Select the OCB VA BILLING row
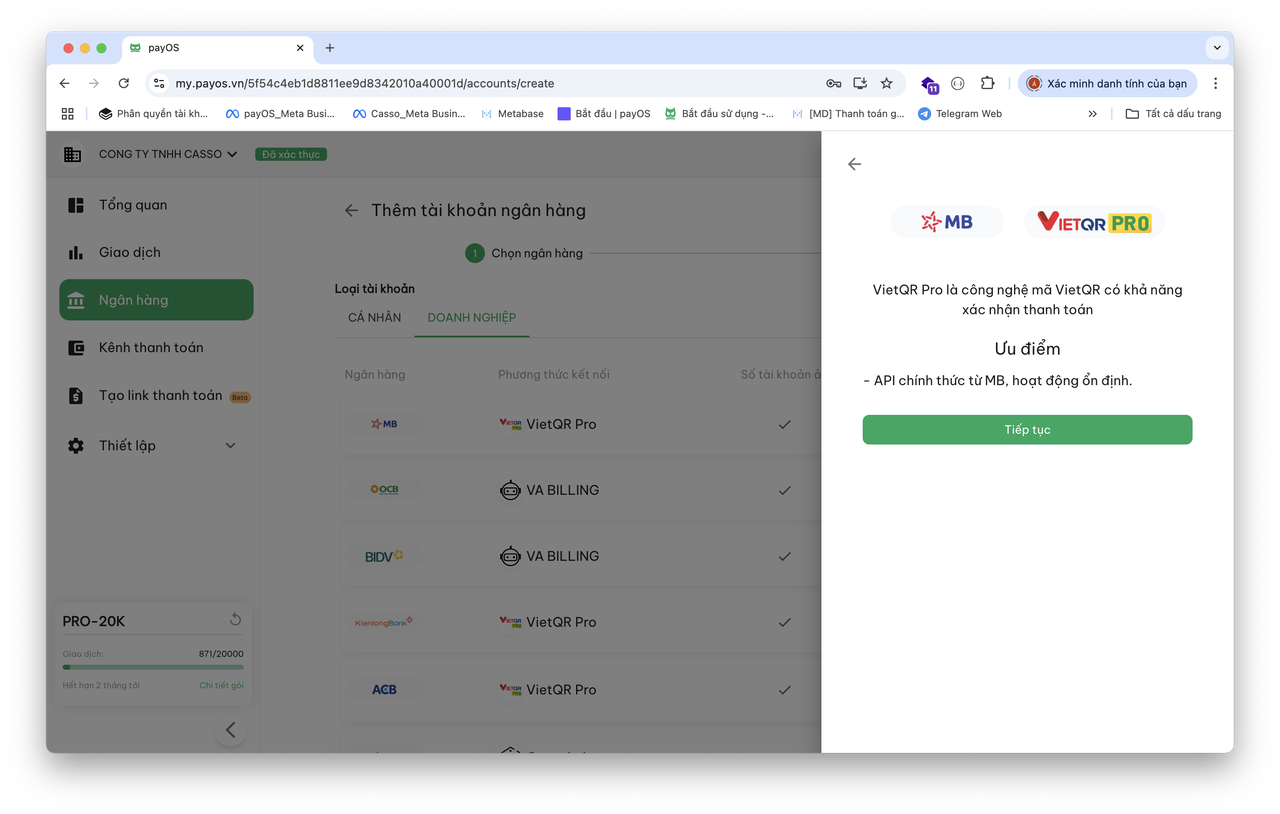 coord(581,490)
